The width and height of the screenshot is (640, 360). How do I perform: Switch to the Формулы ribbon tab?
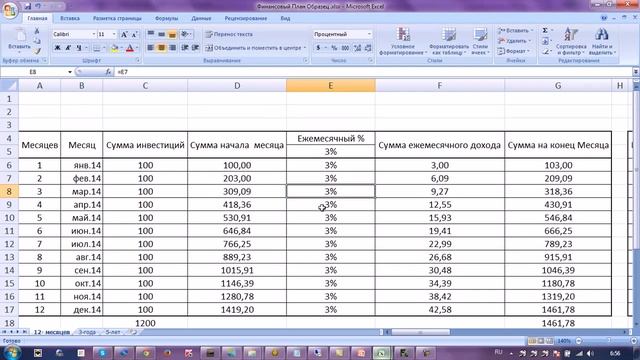[x=167, y=18]
